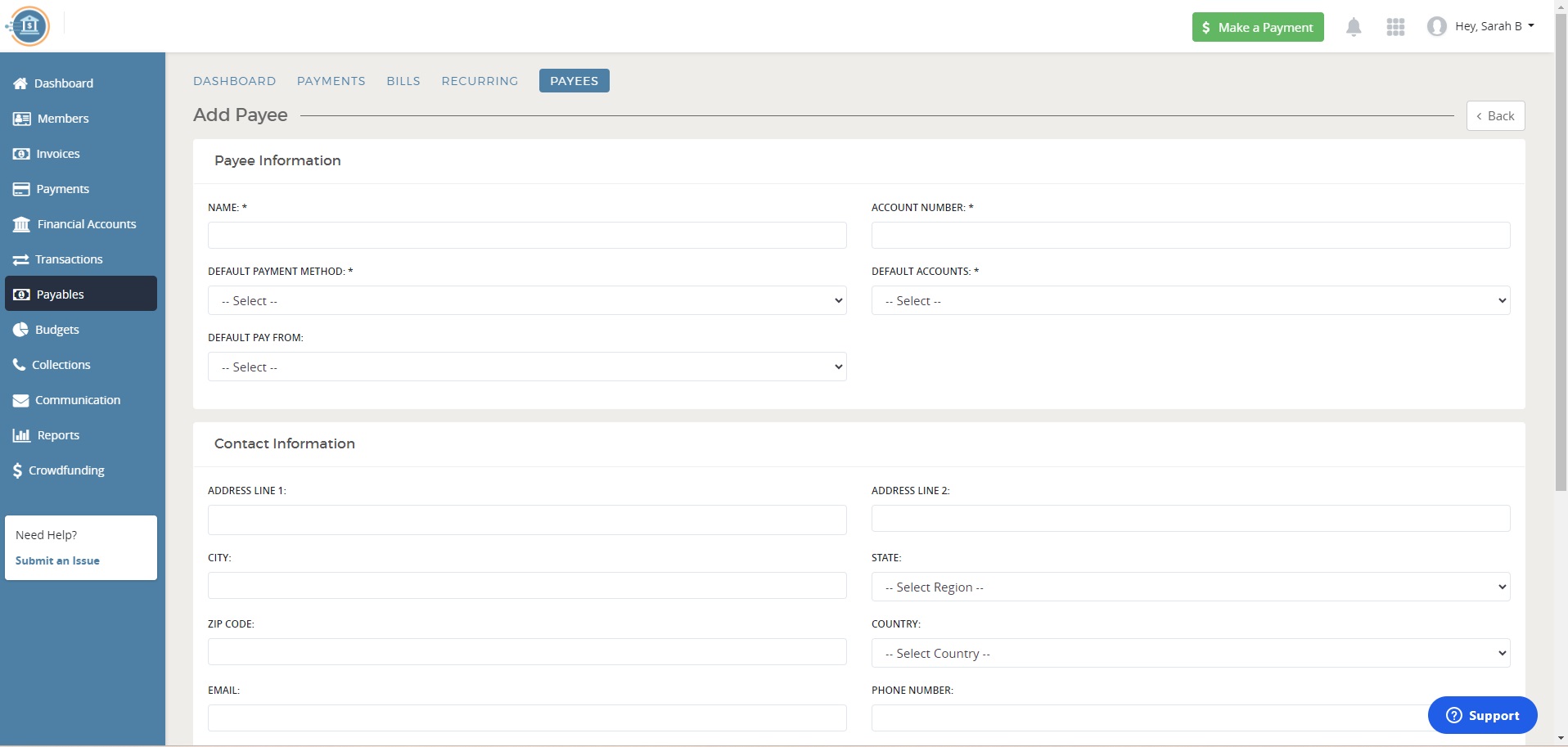
Task: Open Financial Accounts bank icon
Action: 21,224
